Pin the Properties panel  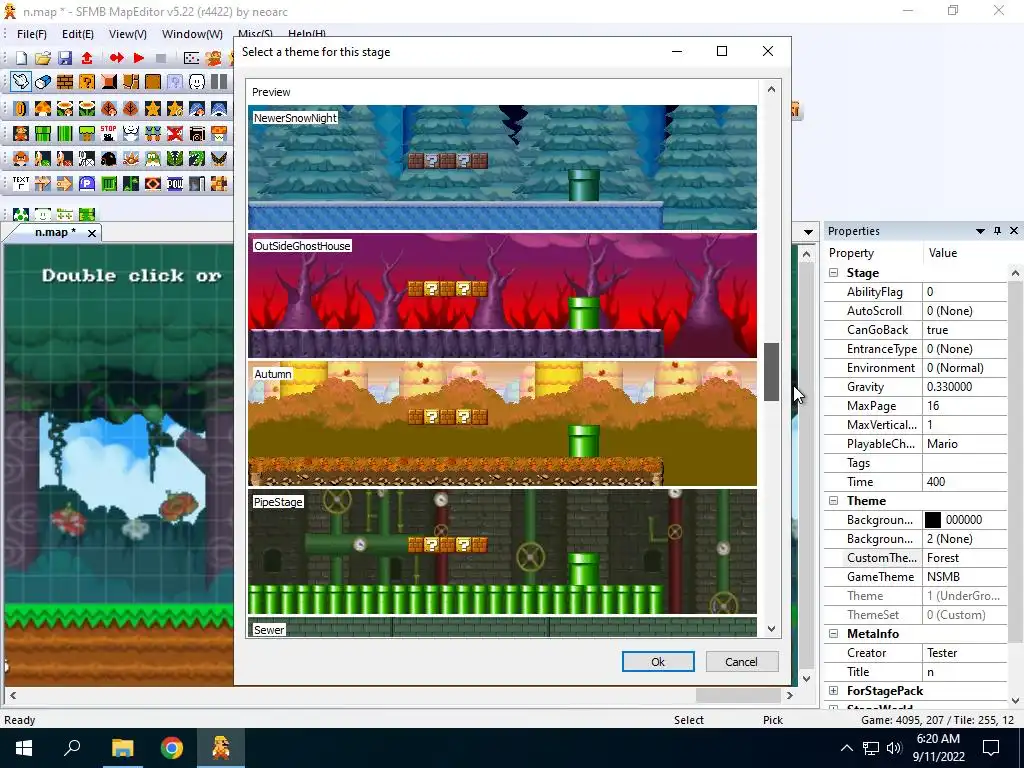click(997, 231)
